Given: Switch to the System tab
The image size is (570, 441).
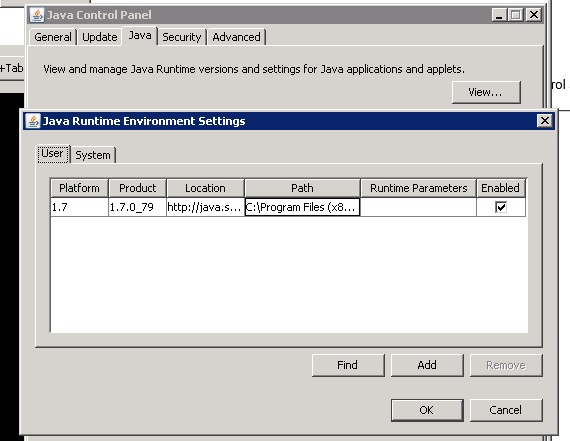Looking at the screenshot, I should pyautogui.click(x=93, y=155).
